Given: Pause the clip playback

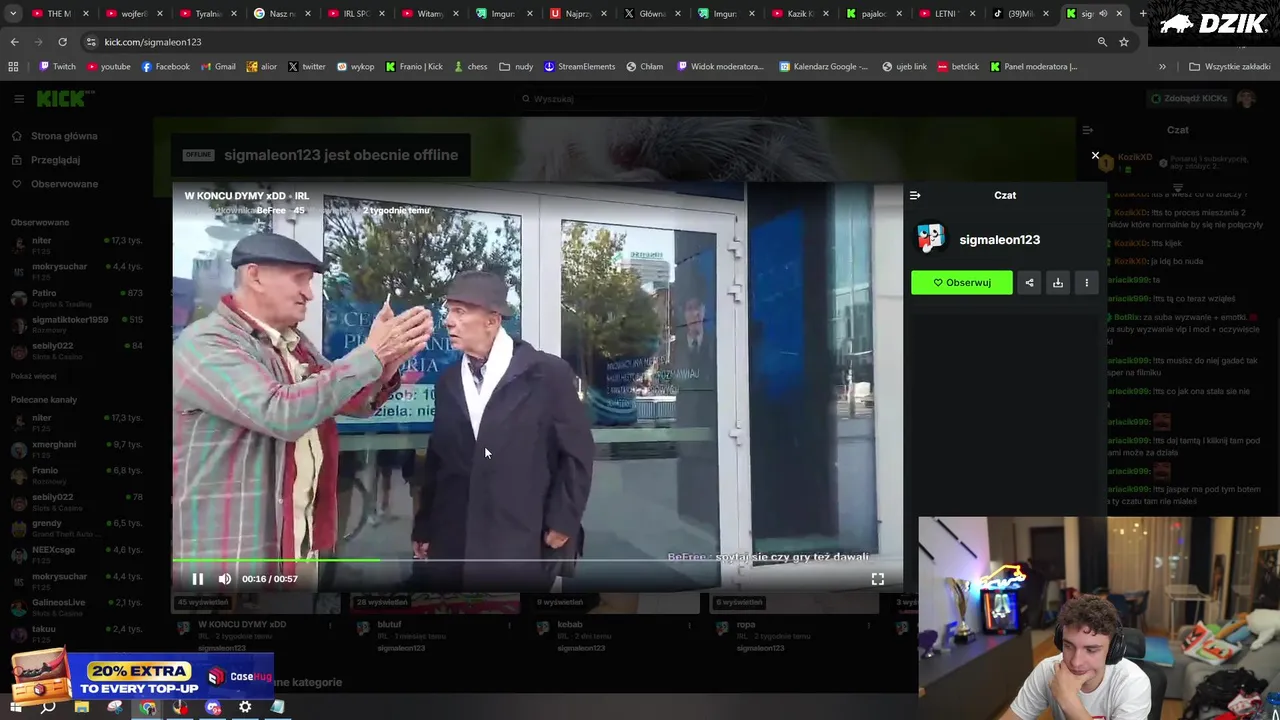Looking at the screenshot, I should (197, 579).
